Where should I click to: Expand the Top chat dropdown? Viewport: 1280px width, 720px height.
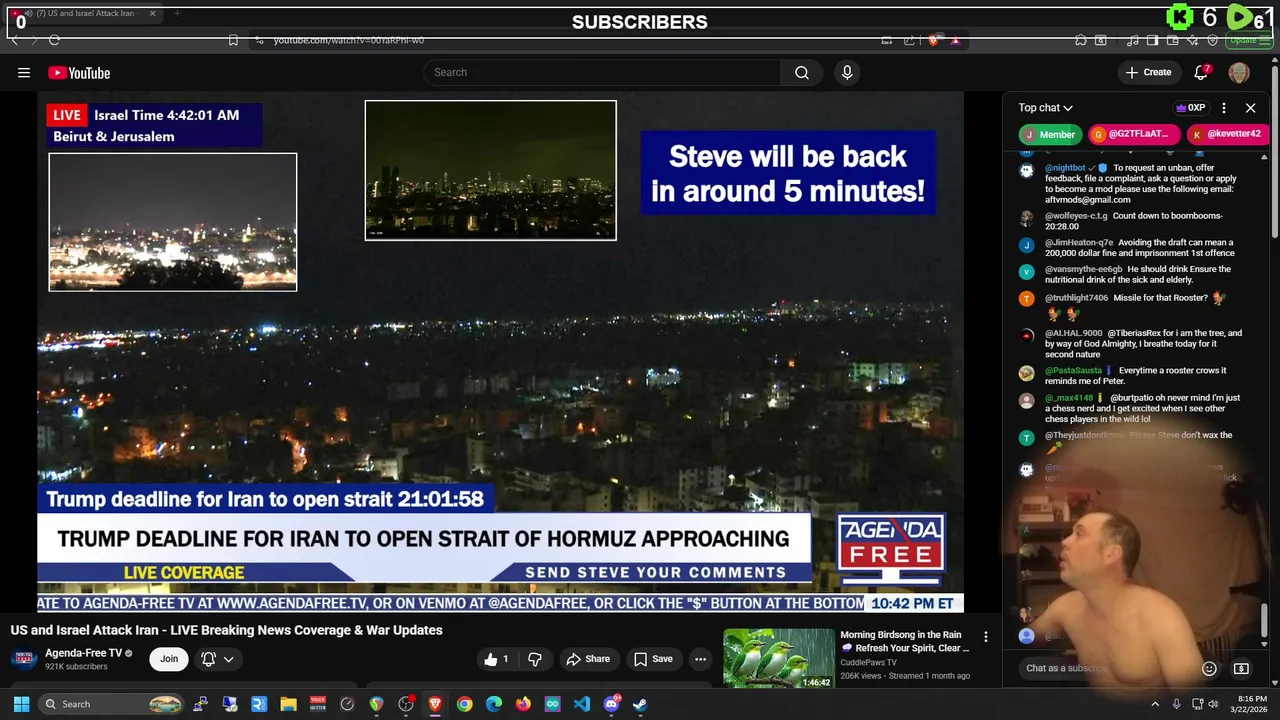point(1045,108)
